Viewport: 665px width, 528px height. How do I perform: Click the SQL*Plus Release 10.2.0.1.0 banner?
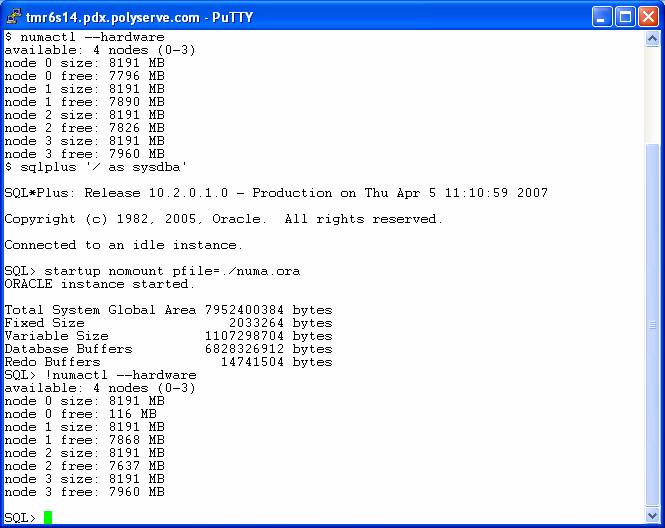pyautogui.click(x=276, y=193)
